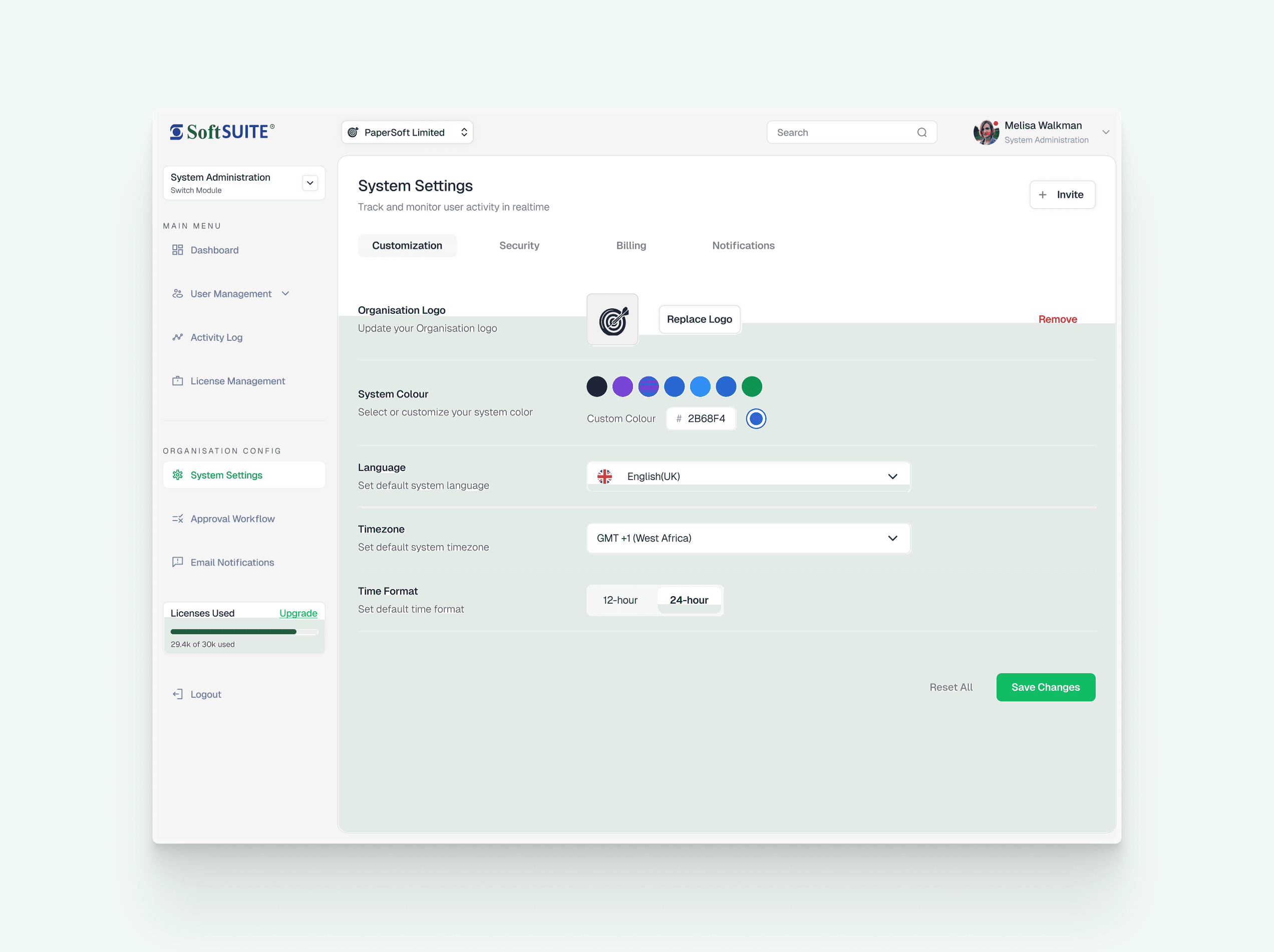Click the custom colour hex field 2B68F4
This screenshot has height=952, width=1274.
pyautogui.click(x=701, y=418)
